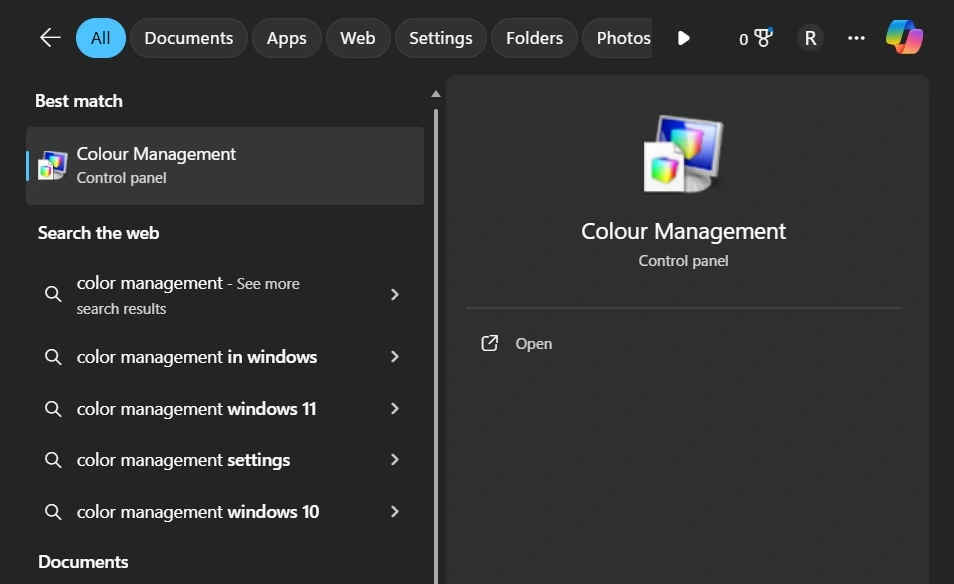This screenshot has width=954, height=584.
Task: Click the R account avatar
Action: 810,37
